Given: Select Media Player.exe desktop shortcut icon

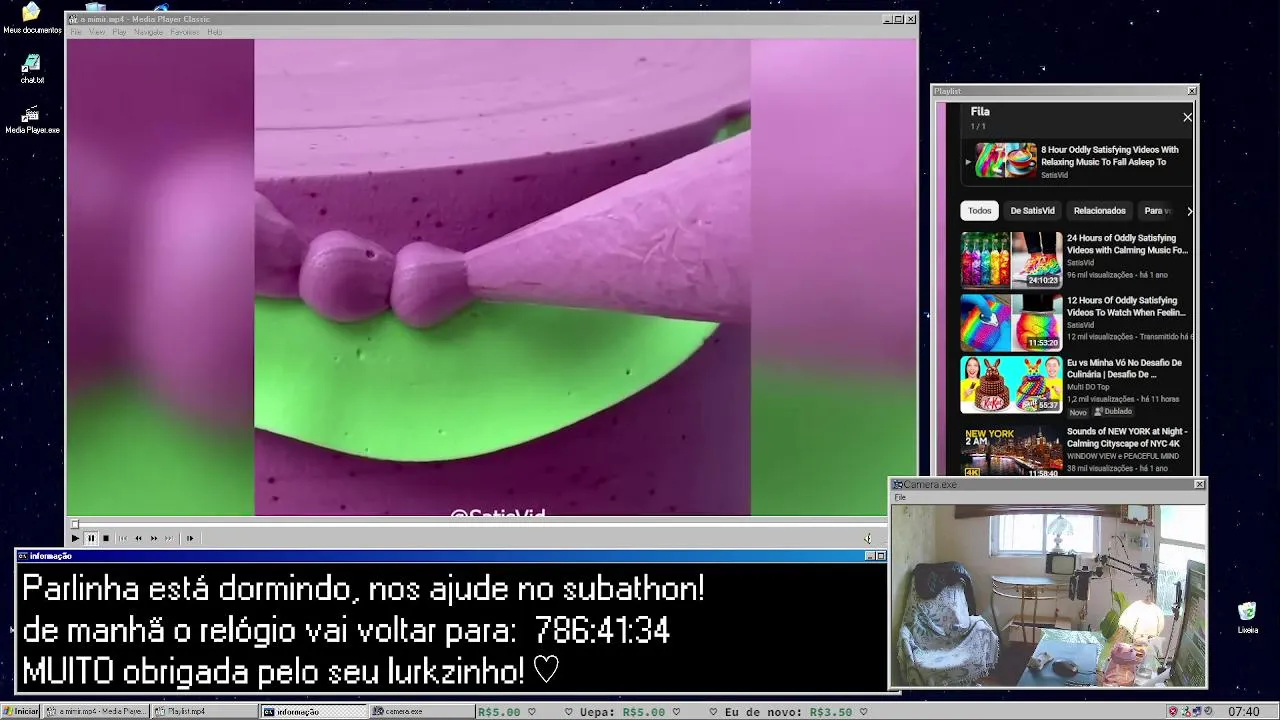Looking at the screenshot, I should (32, 120).
